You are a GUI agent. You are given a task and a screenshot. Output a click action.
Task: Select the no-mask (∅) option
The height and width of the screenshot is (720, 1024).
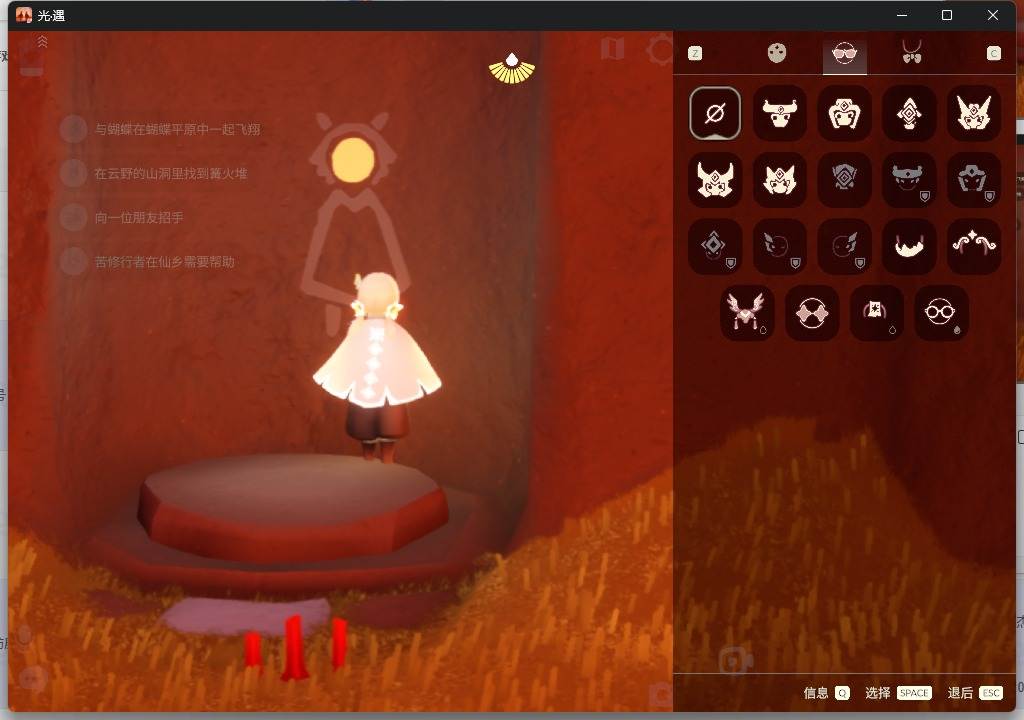click(x=714, y=113)
